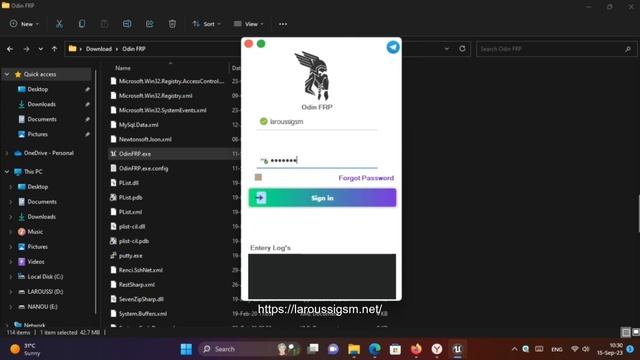Expand the Music folder under This PC

(11, 232)
